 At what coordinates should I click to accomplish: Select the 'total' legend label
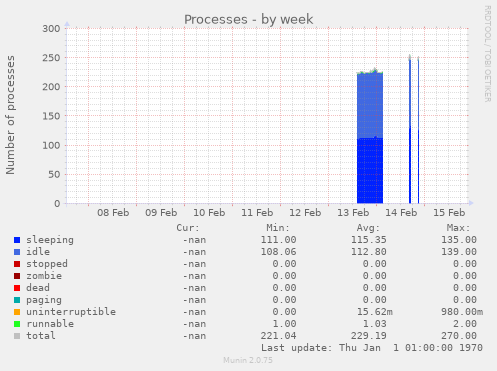click(41, 336)
